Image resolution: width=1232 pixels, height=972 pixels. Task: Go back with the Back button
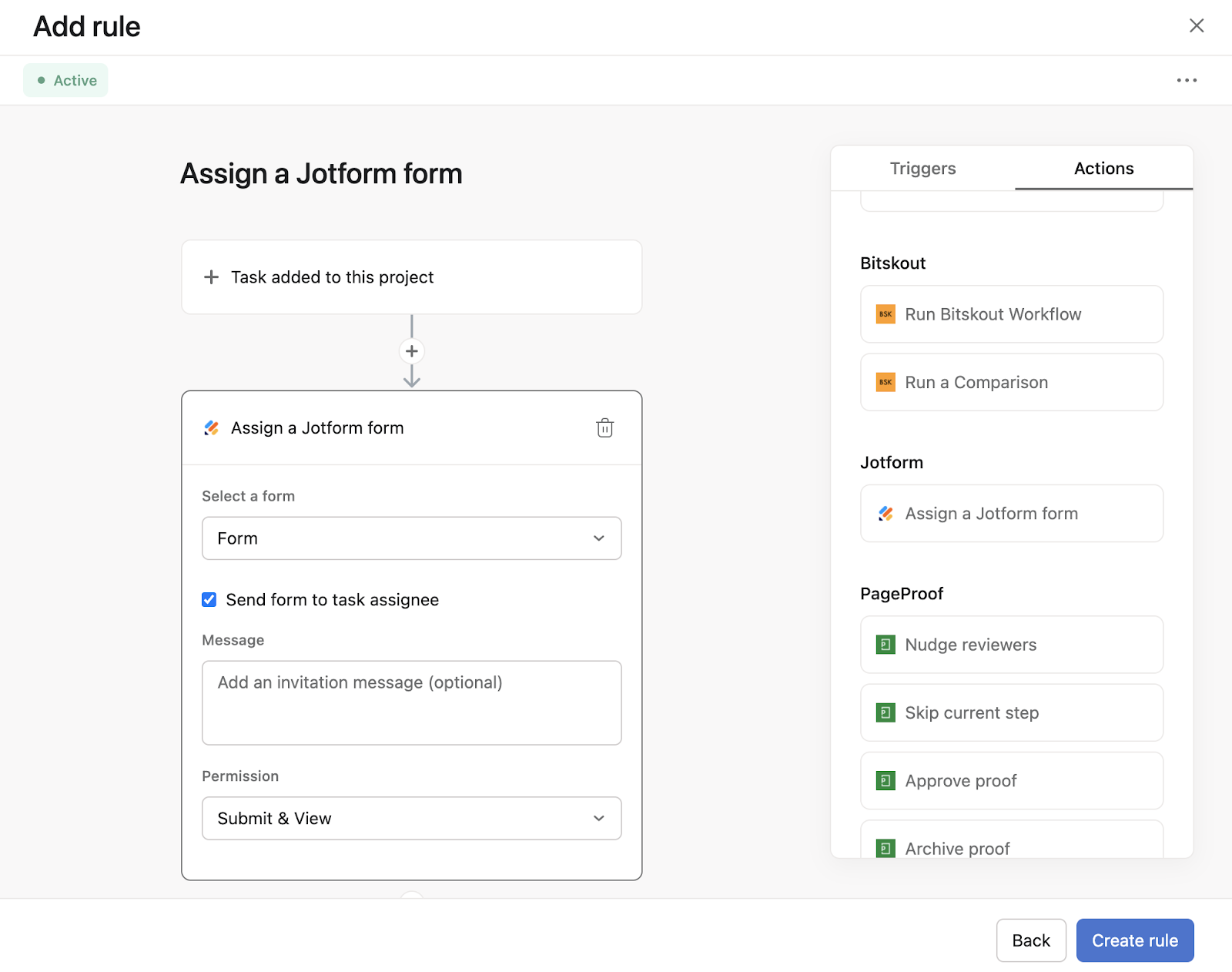point(1030,940)
